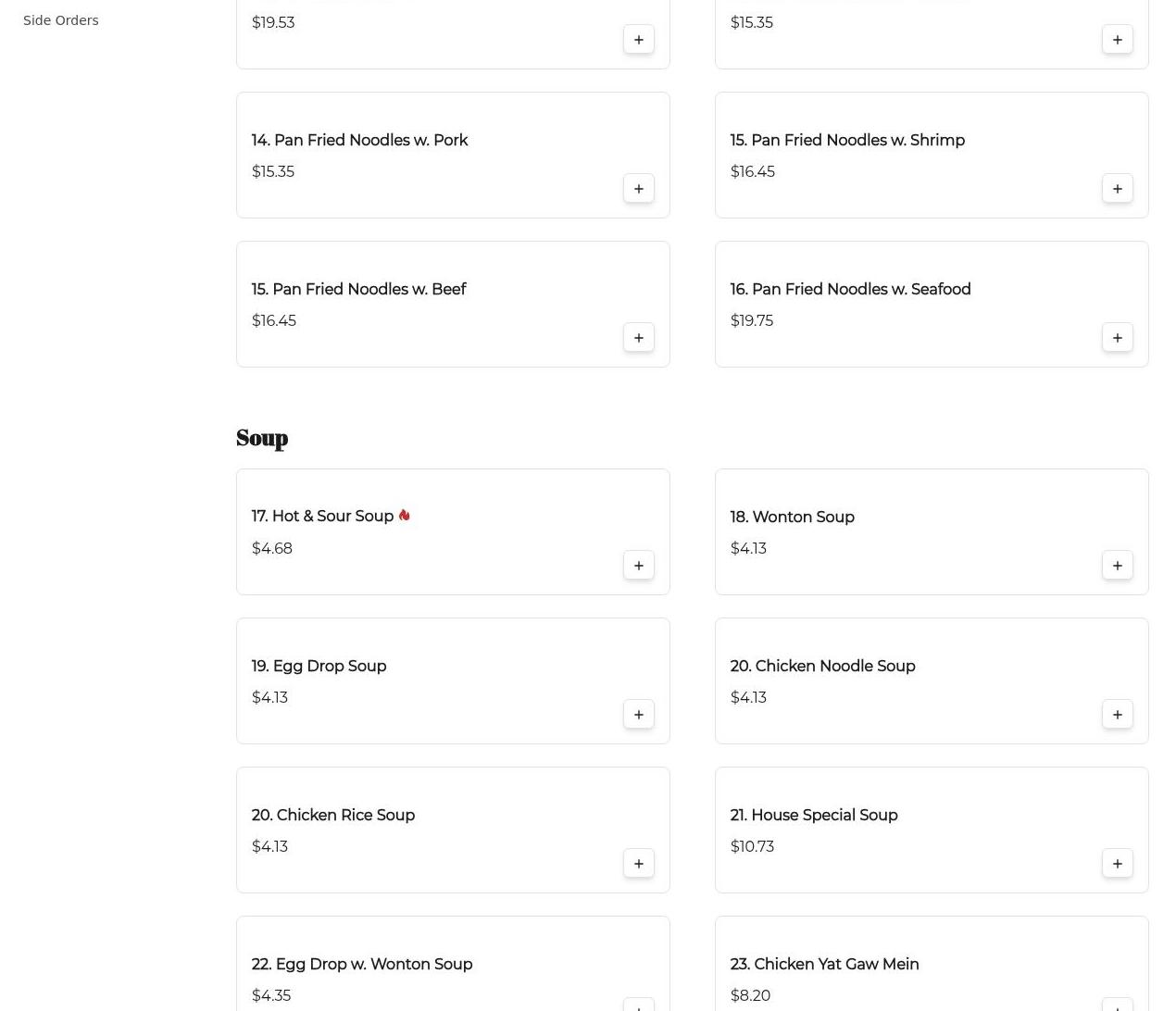Image resolution: width=1176 pixels, height=1011 pixels.
Task: Open Chicken Yat Gaw Mein item
Action: click(824, 964)
